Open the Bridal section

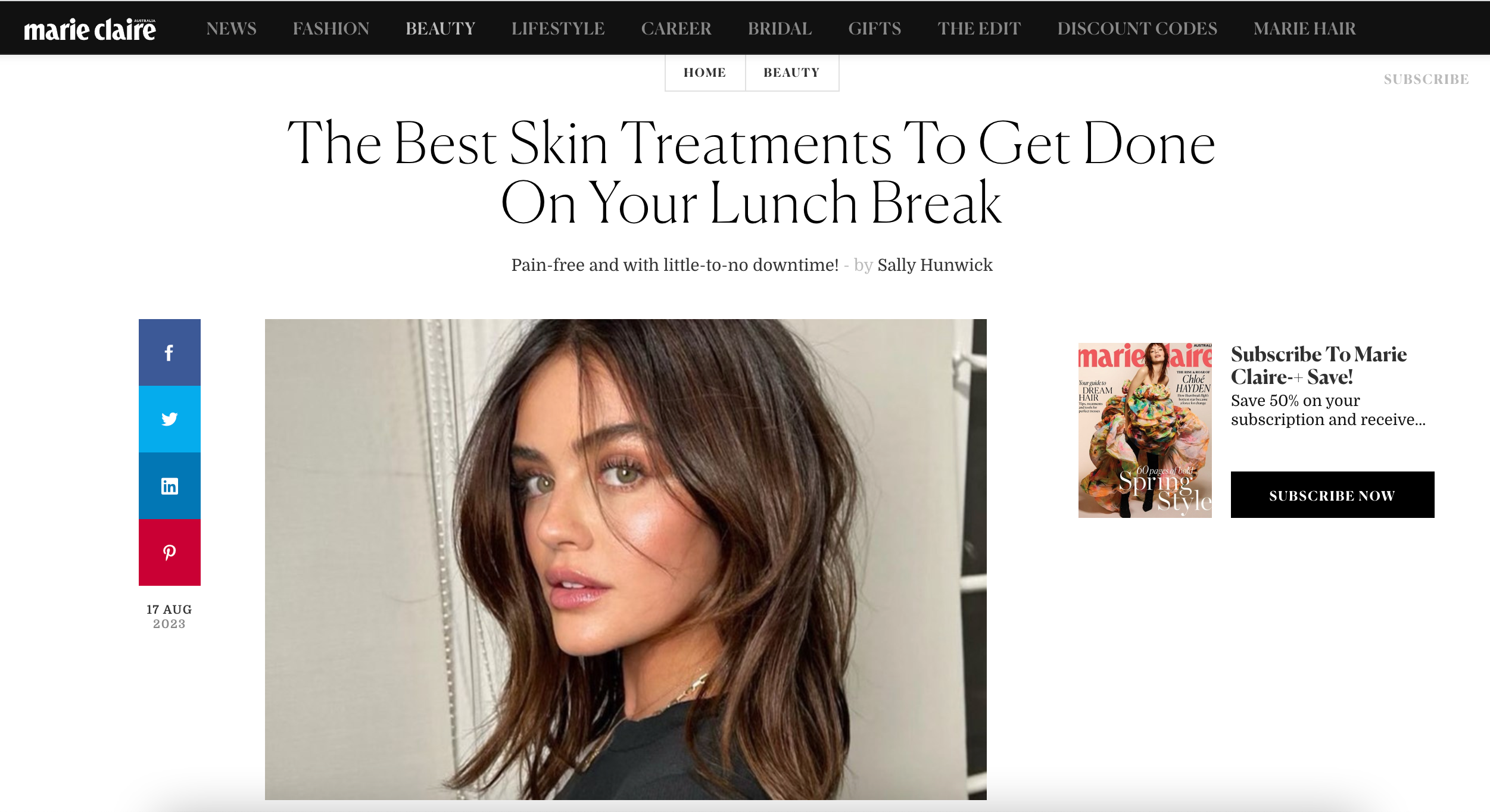pyautogui.click(x=780, y=29)
